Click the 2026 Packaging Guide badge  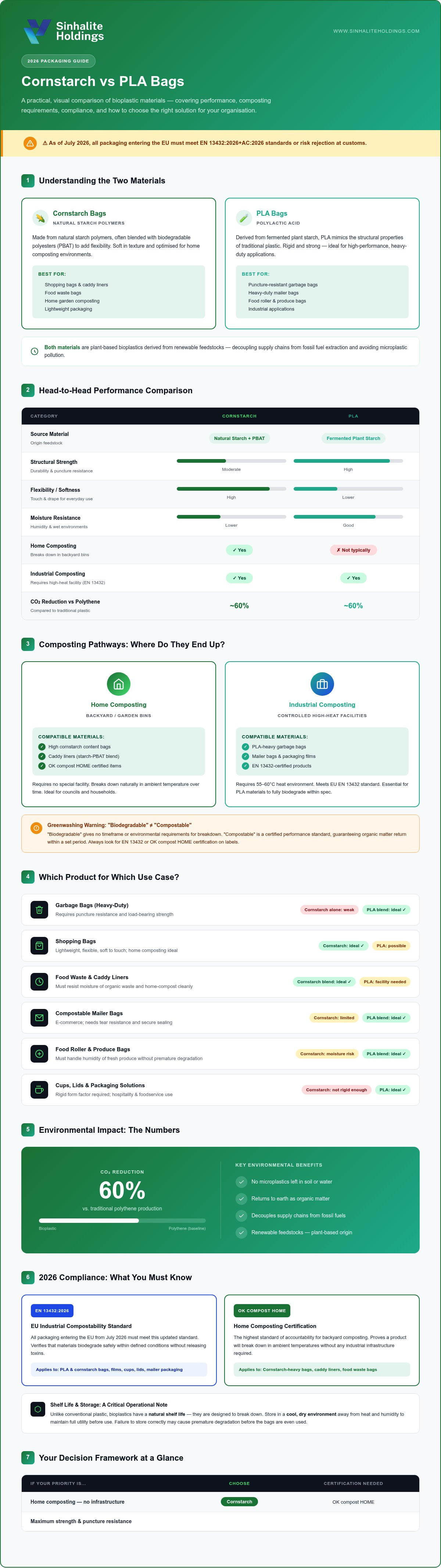click(58, 61)
